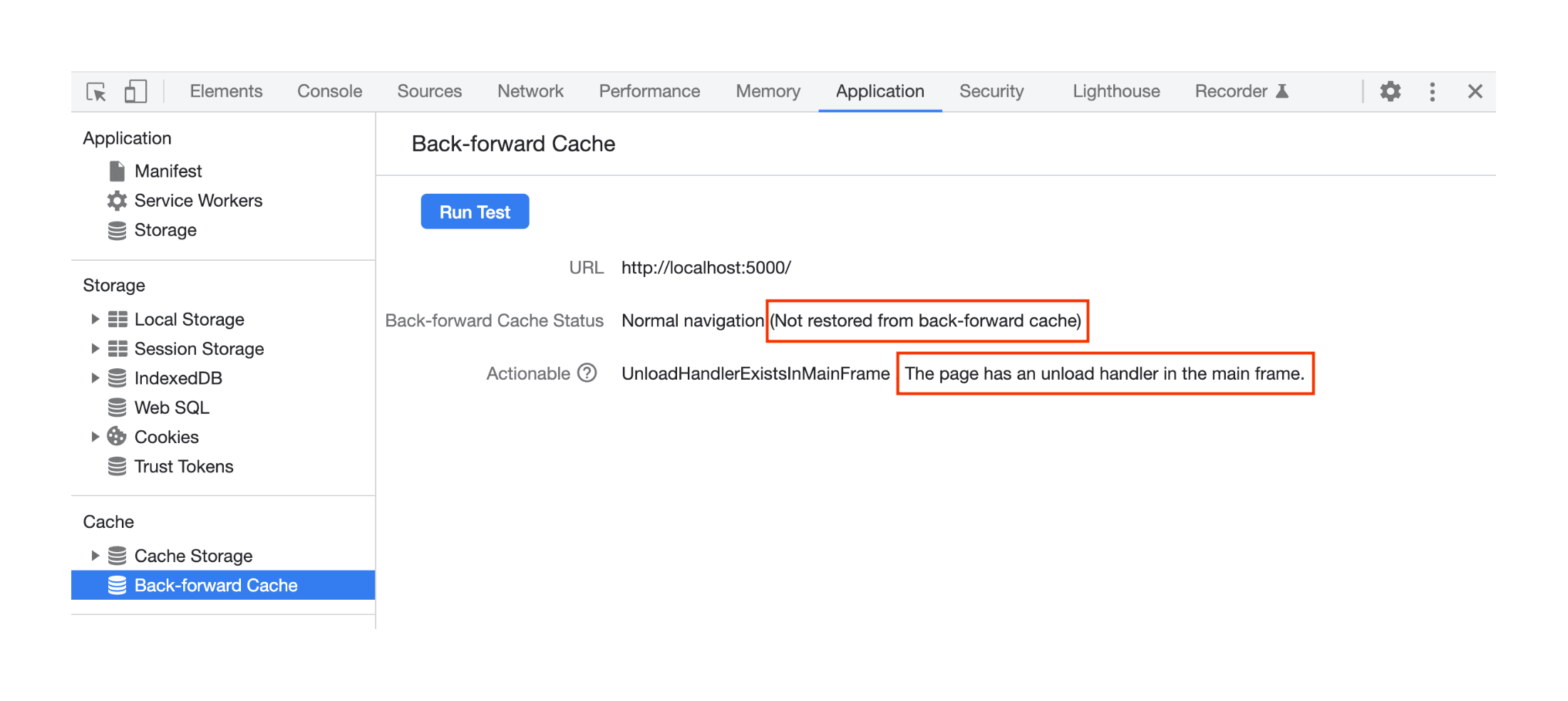Screen dimensions: 1568x701
Task: Switch to the Network tab
Action: pos(530,92)
